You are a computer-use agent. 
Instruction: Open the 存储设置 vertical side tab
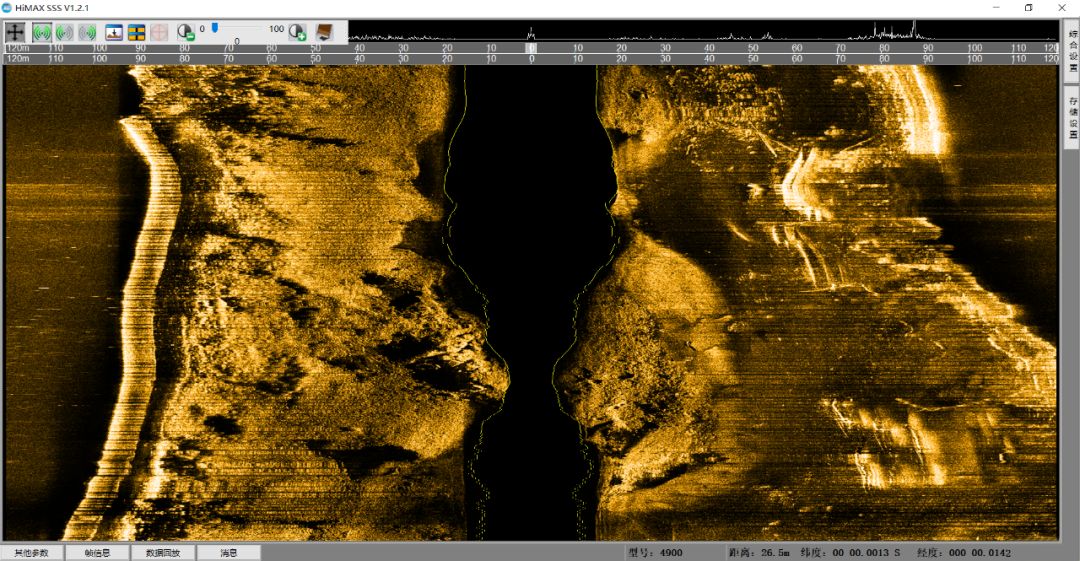1072,116
